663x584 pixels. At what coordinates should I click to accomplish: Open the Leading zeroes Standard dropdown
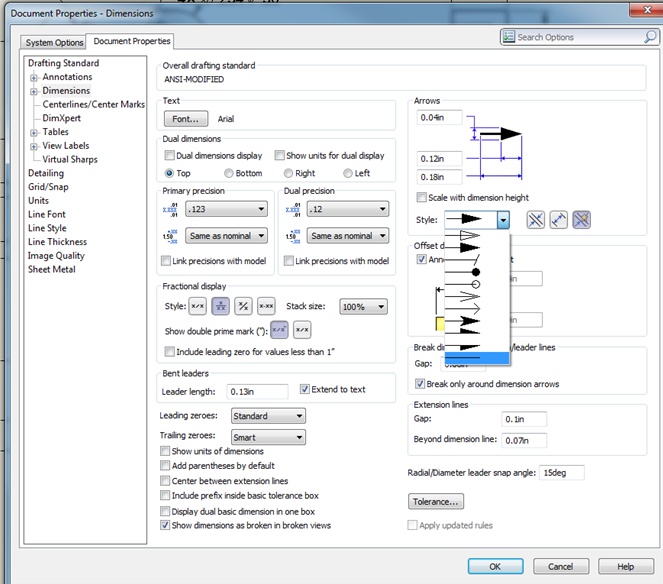[268, 416]
